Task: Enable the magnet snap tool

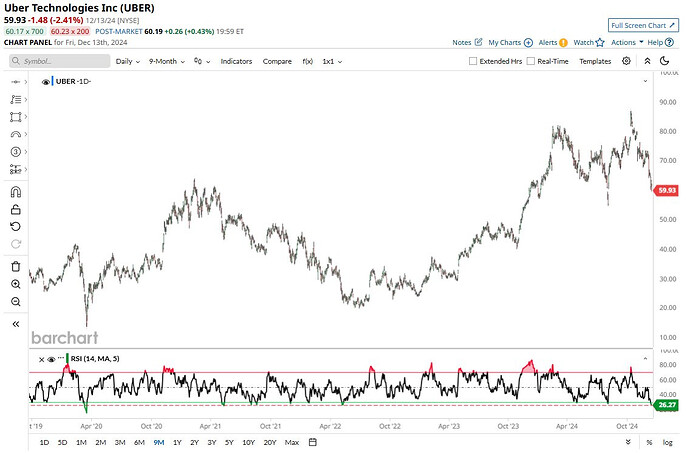Action: tap(15, 192)
